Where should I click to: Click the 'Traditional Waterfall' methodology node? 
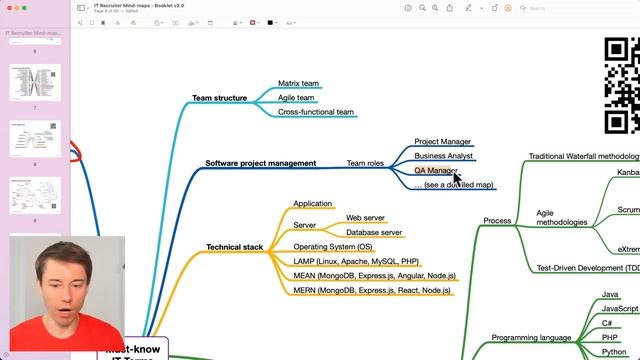click(584, 156)
